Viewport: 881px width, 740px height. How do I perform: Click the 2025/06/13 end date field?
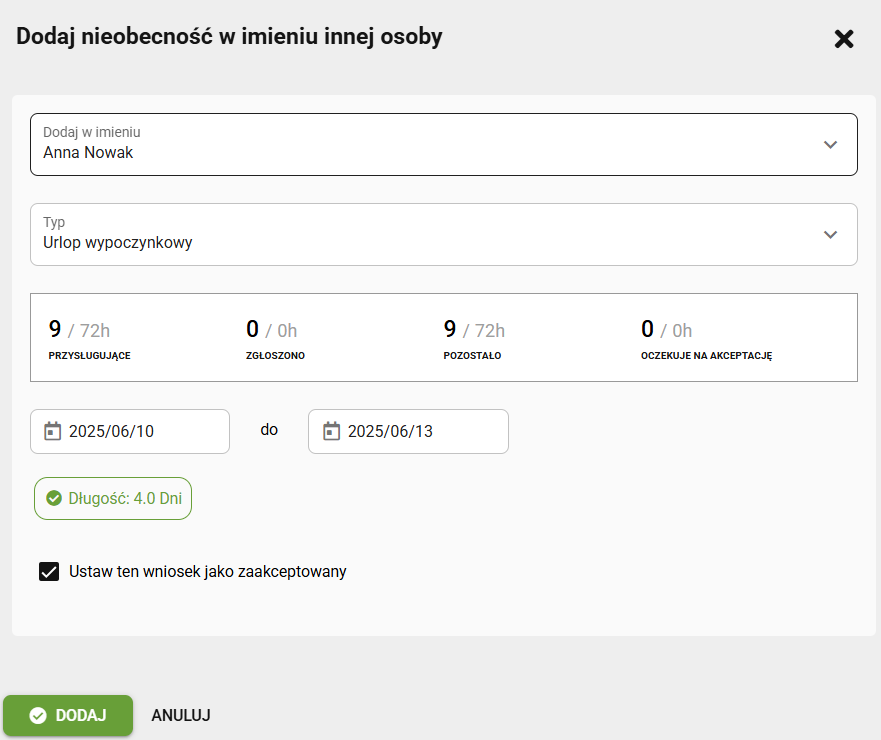[x=408, y=431]
